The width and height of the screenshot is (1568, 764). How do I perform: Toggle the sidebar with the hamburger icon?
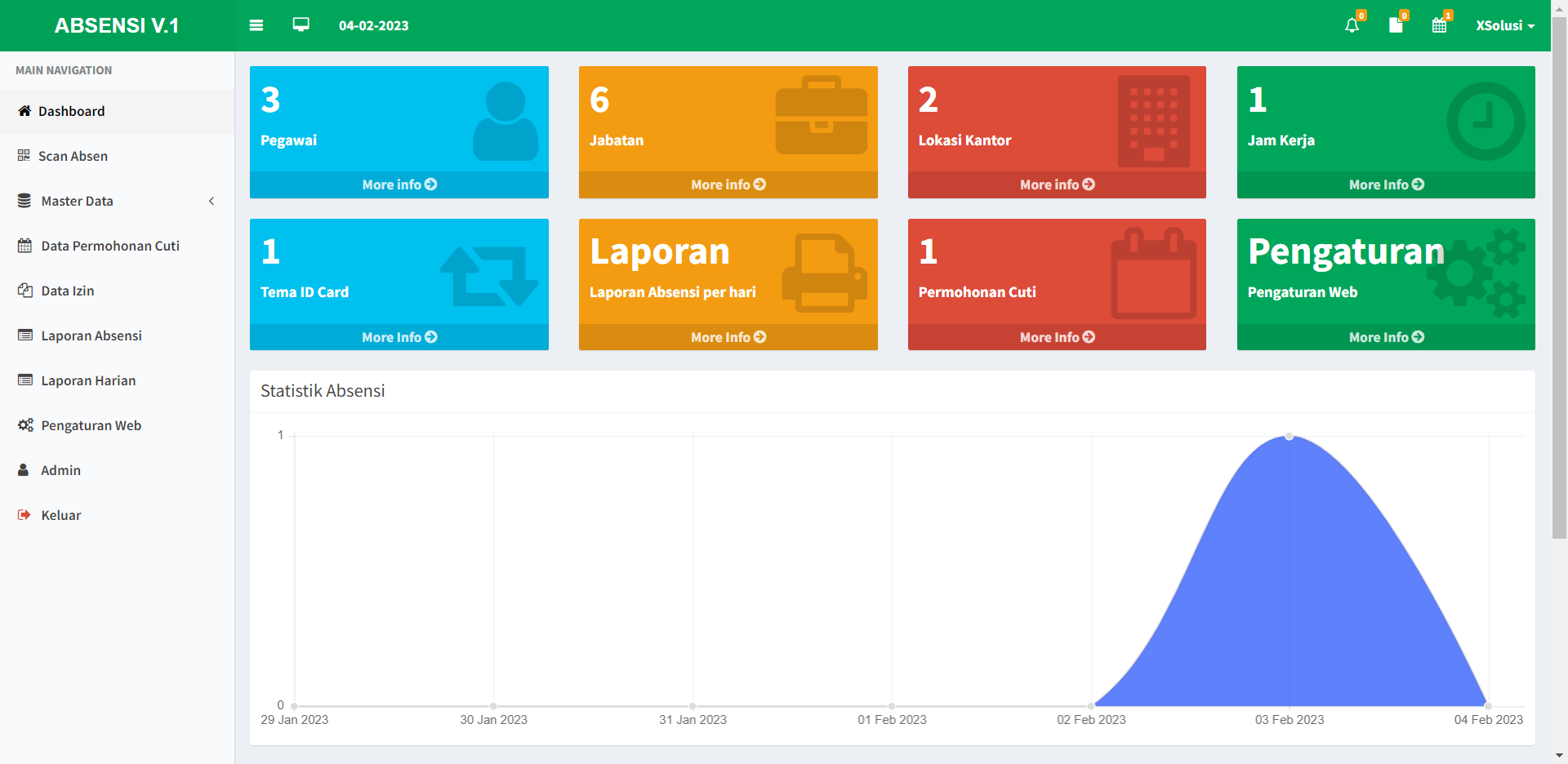pyautogui.click(x=256, y=25)
